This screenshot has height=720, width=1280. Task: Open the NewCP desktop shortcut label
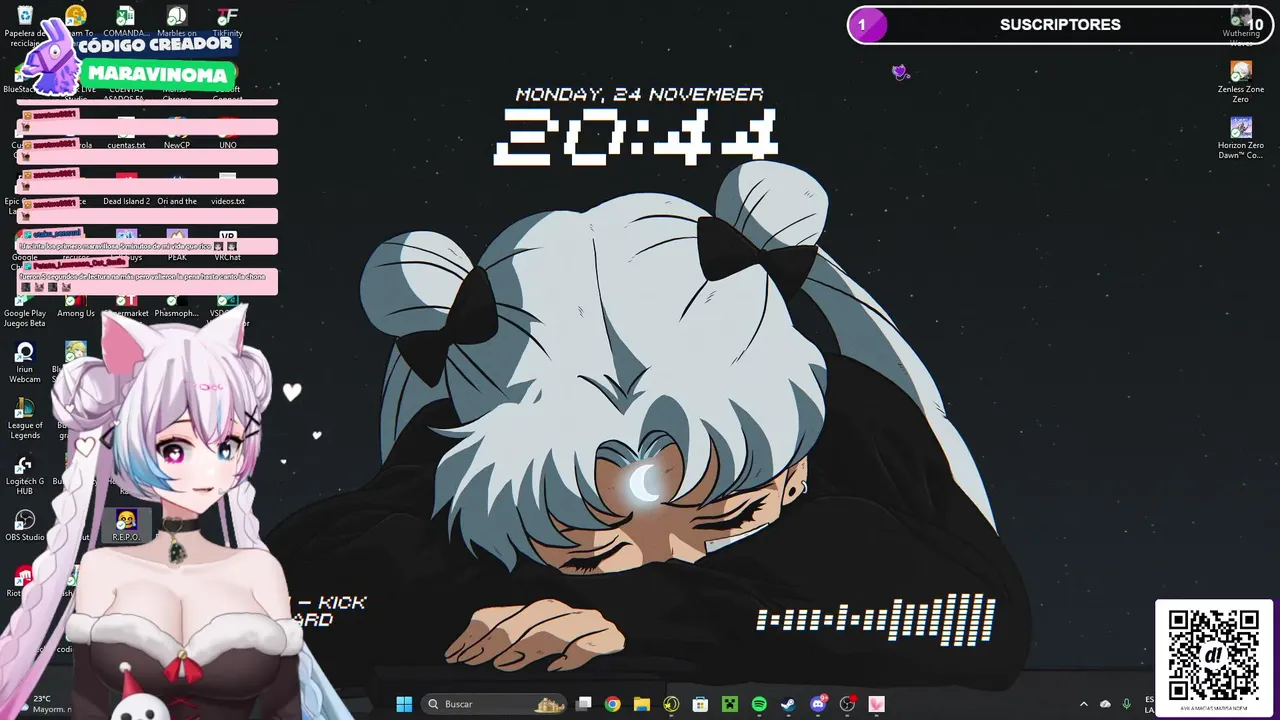[177, 145]
